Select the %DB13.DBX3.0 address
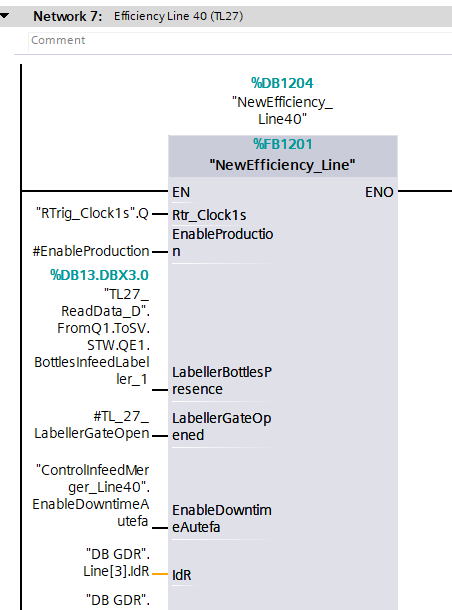Image resolution: width=452 pixels, height=610 pixels. [x=99, y=275]
